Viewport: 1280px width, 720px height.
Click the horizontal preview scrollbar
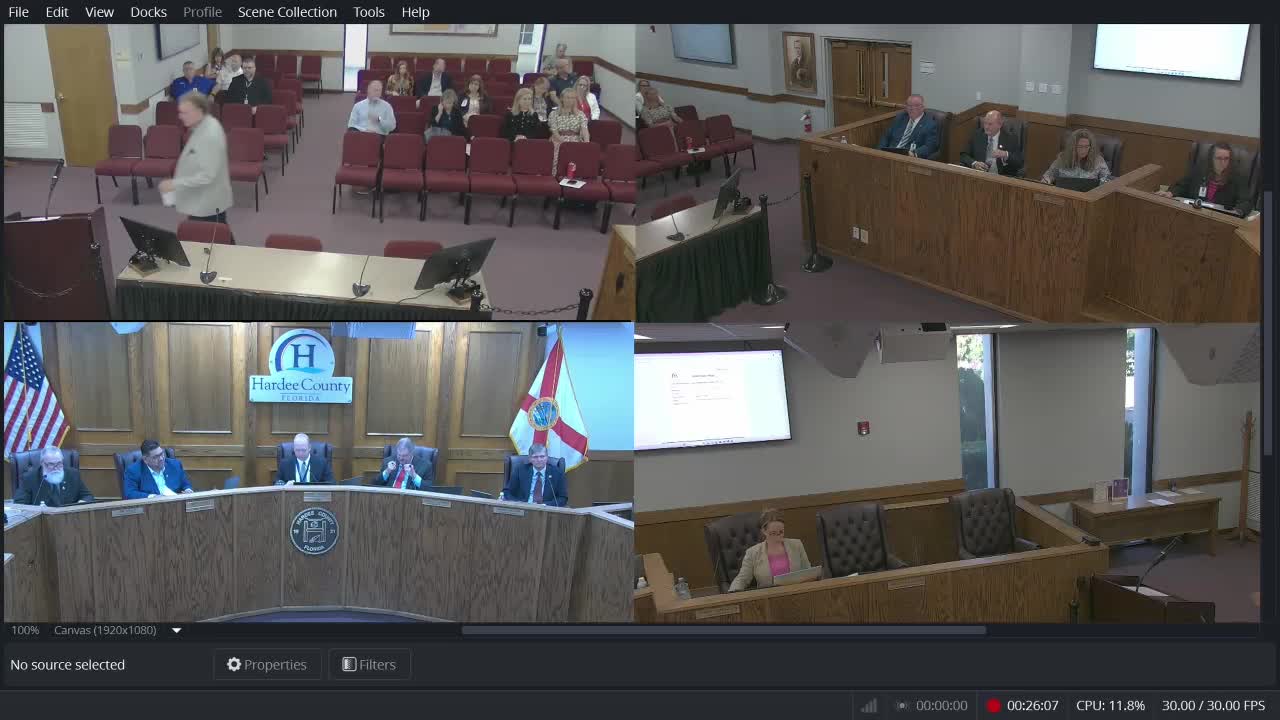[724, 631]
